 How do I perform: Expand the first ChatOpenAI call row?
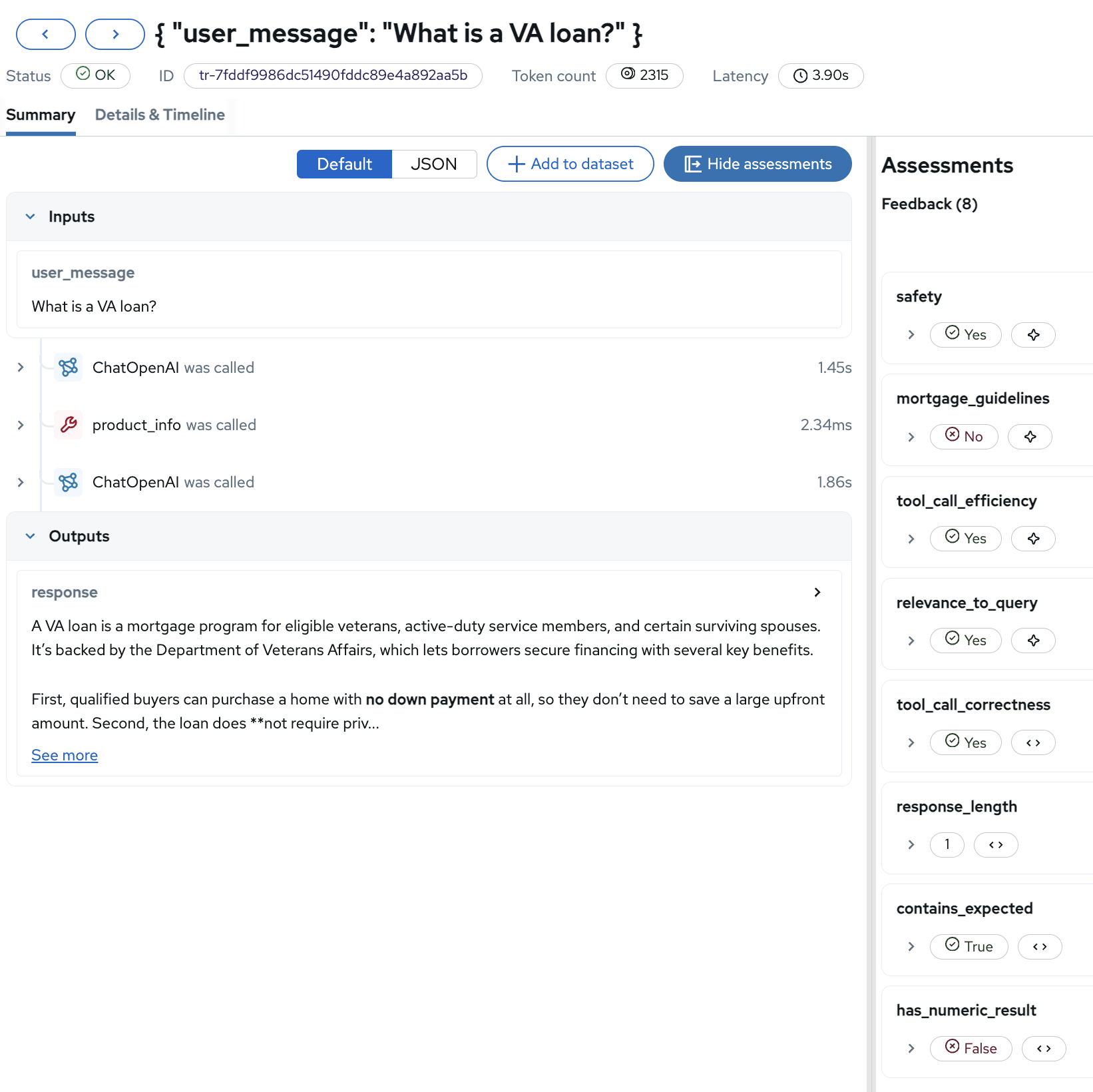pos(21,368)
